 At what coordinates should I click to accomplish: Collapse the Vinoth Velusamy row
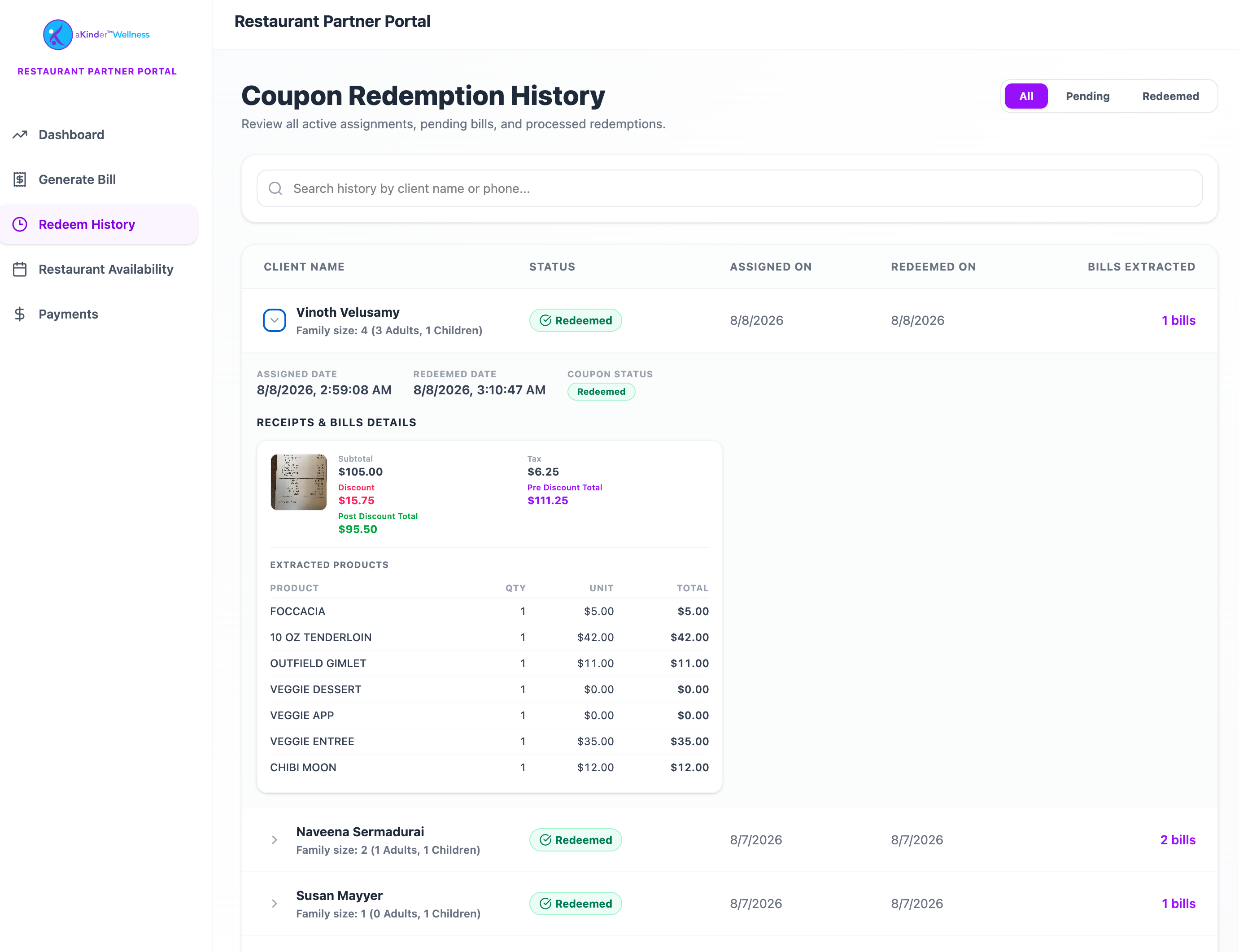[274, 321]
